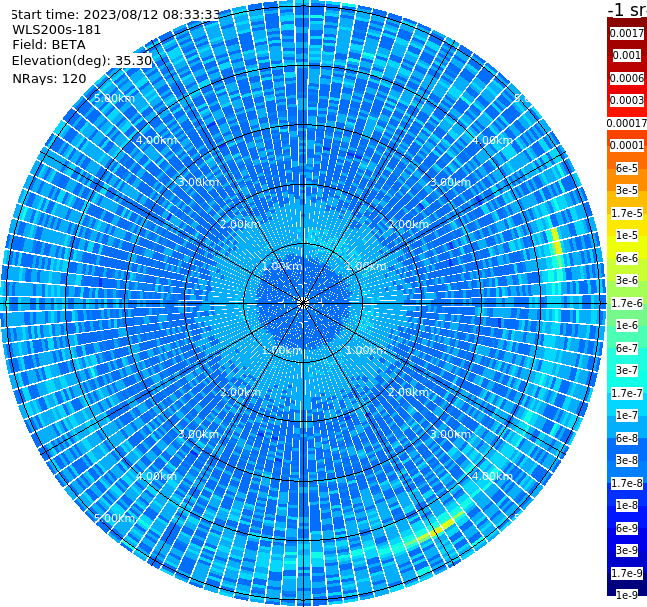Viewport: 647px width, 607px height.
Task: Click the 3e-9 colorbar label
Action: [627, 550]
